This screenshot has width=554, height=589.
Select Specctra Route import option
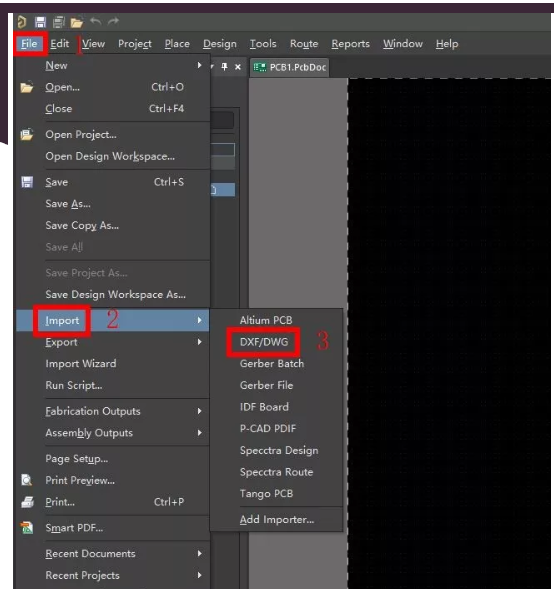pyautogui.click(x=276, y=472)
